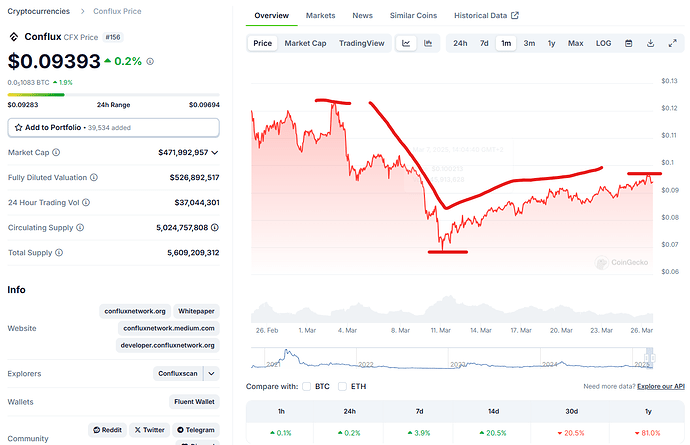Click the download chart data icon
Viewport: 690px width, 445px height.
coord(650,43)
